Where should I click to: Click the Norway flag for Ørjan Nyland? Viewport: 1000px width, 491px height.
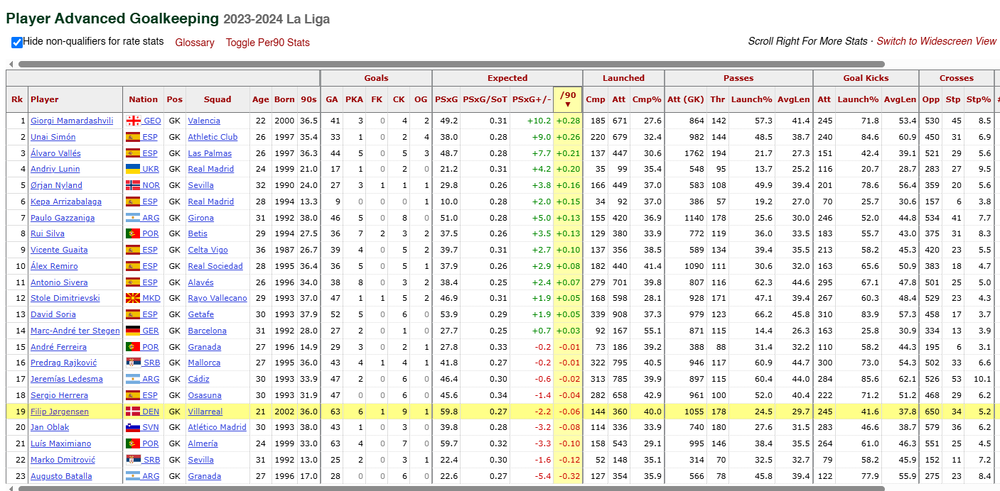coord(133,186)
